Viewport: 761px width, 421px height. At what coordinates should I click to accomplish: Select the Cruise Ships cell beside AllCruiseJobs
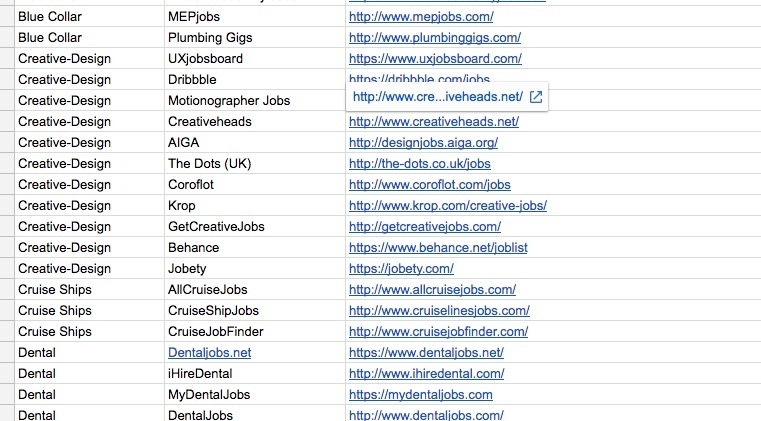point(55,290)
